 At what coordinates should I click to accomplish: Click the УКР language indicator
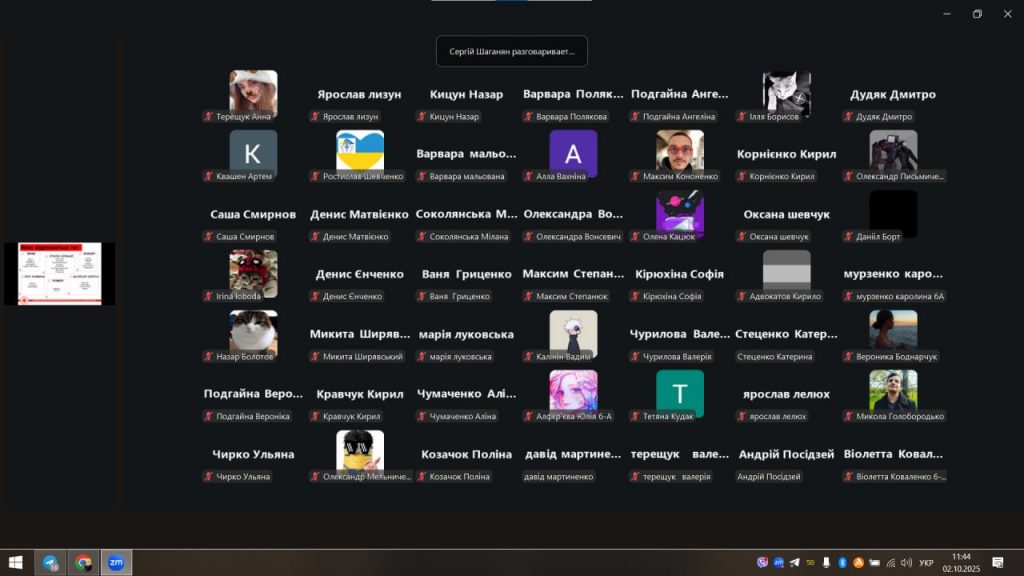tap(926, 562)
